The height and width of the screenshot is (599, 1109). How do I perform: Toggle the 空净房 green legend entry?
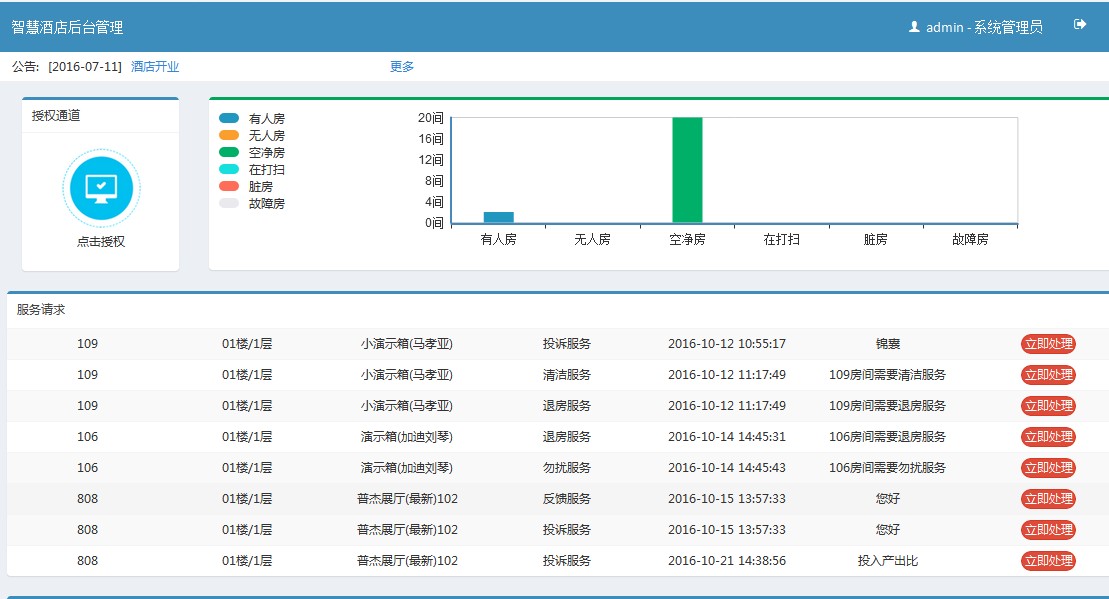(252, 152)
